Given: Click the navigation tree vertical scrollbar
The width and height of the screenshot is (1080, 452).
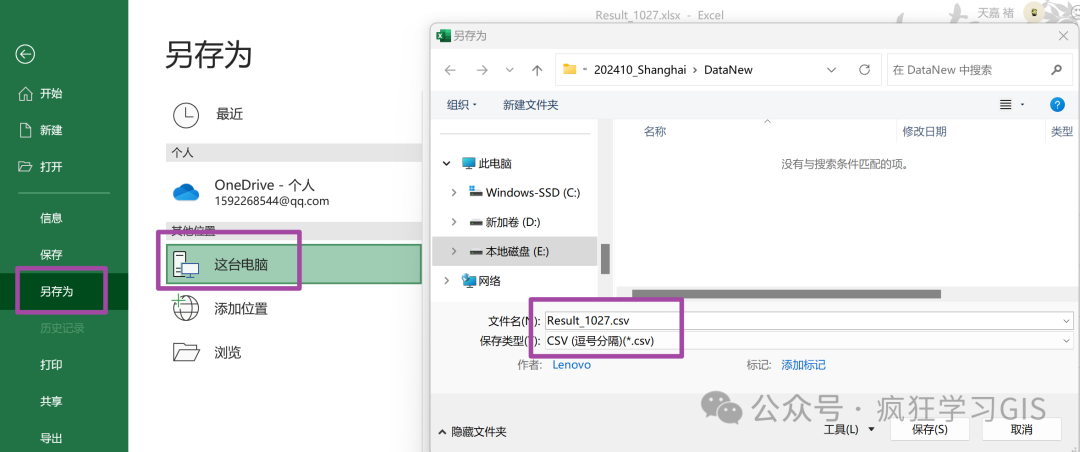Looking at the screenshot, I should click(x=605, y=258).
